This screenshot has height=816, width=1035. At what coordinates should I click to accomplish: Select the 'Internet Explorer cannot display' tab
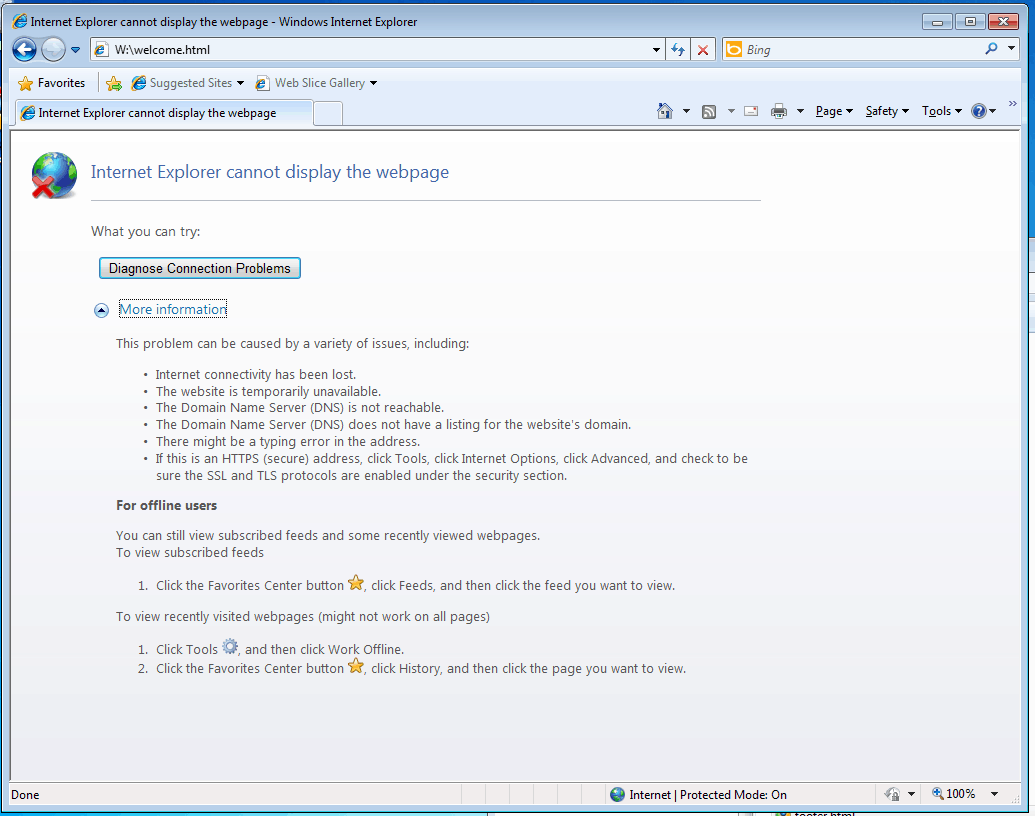pos(163,113)
